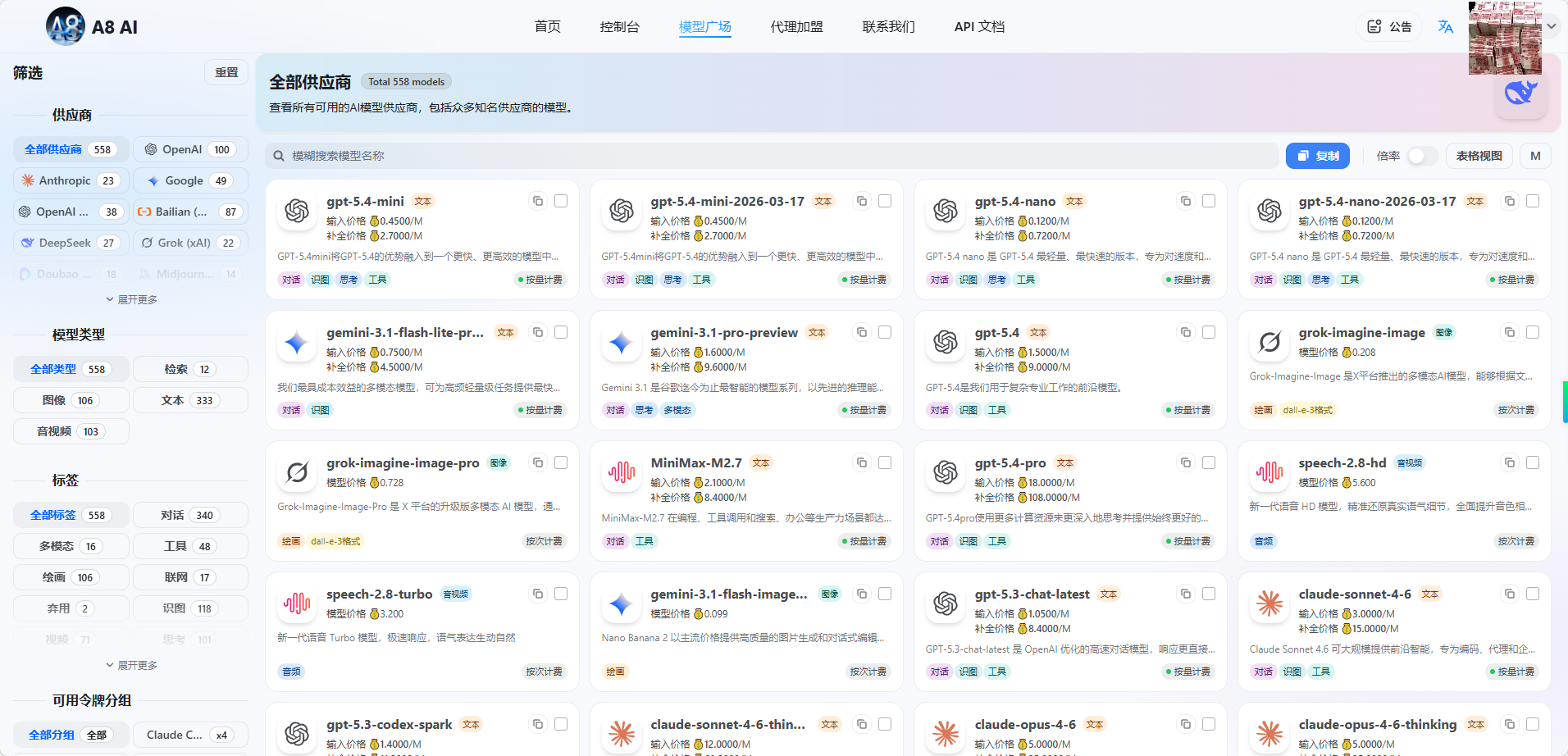Click the search magnifier icon

(279, 156)
